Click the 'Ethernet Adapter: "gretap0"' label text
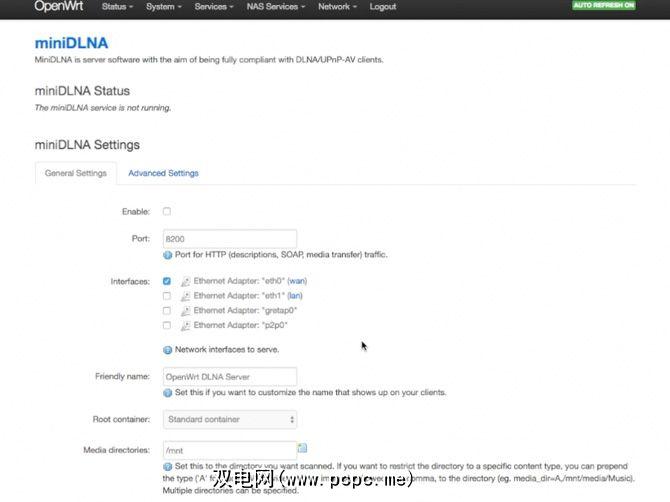The height and width of the screenshot is (502, 670). (245, 311)
